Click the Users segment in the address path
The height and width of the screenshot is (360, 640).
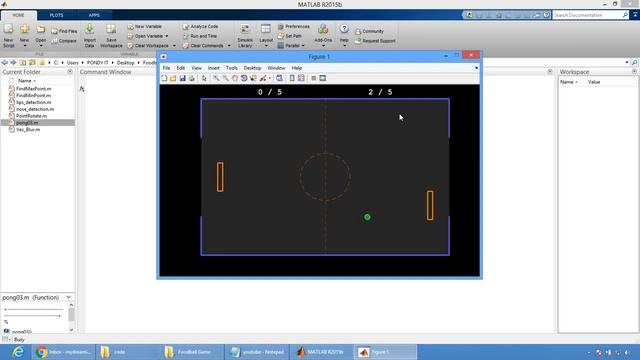(72, 62)
